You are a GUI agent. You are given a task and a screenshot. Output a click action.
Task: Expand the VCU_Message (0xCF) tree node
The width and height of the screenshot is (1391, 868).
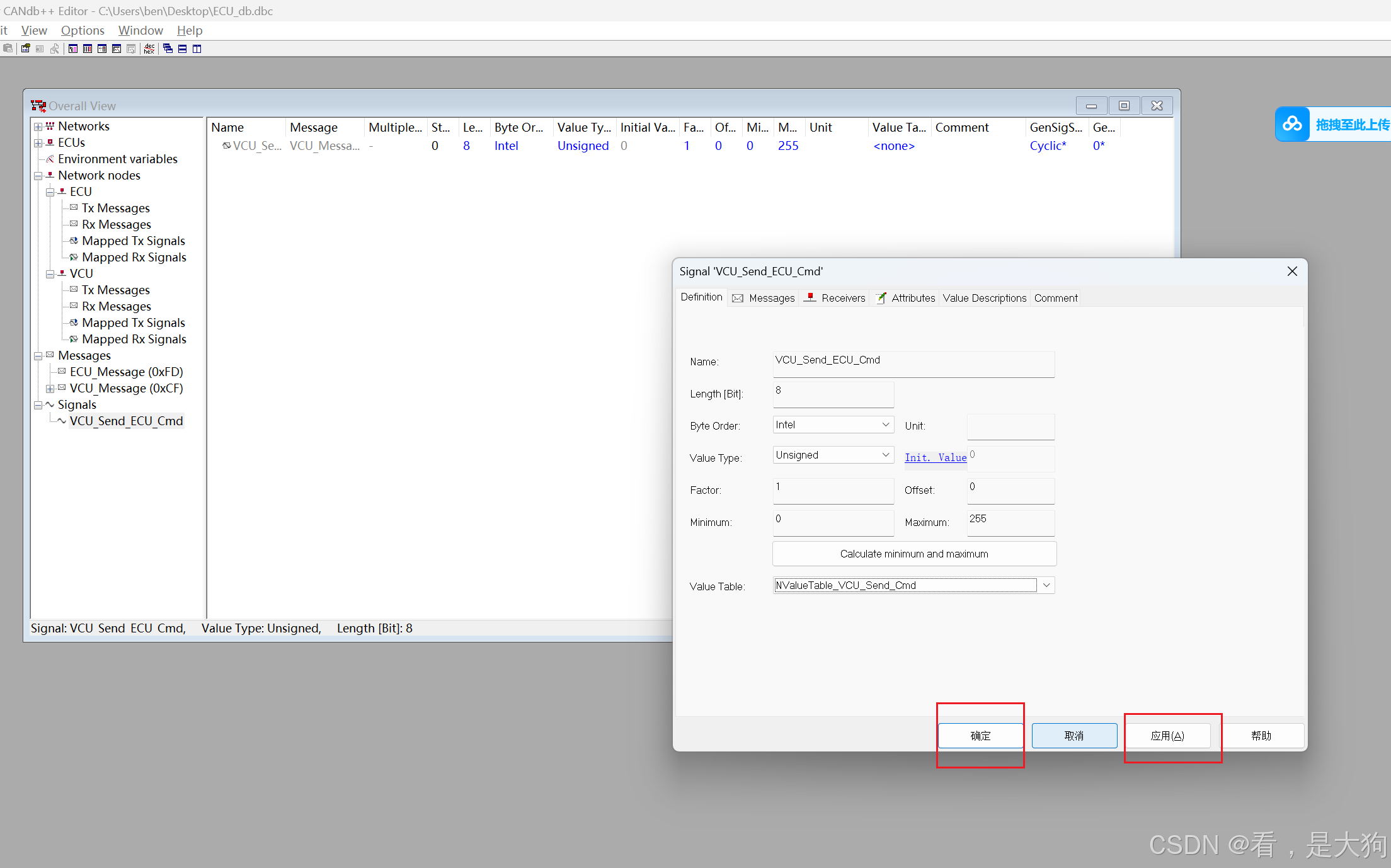[50, 389]
